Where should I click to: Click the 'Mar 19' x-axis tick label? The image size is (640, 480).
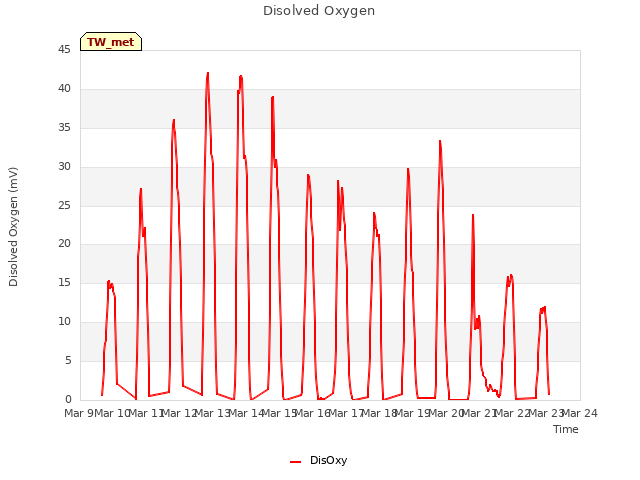click(413, 413)
